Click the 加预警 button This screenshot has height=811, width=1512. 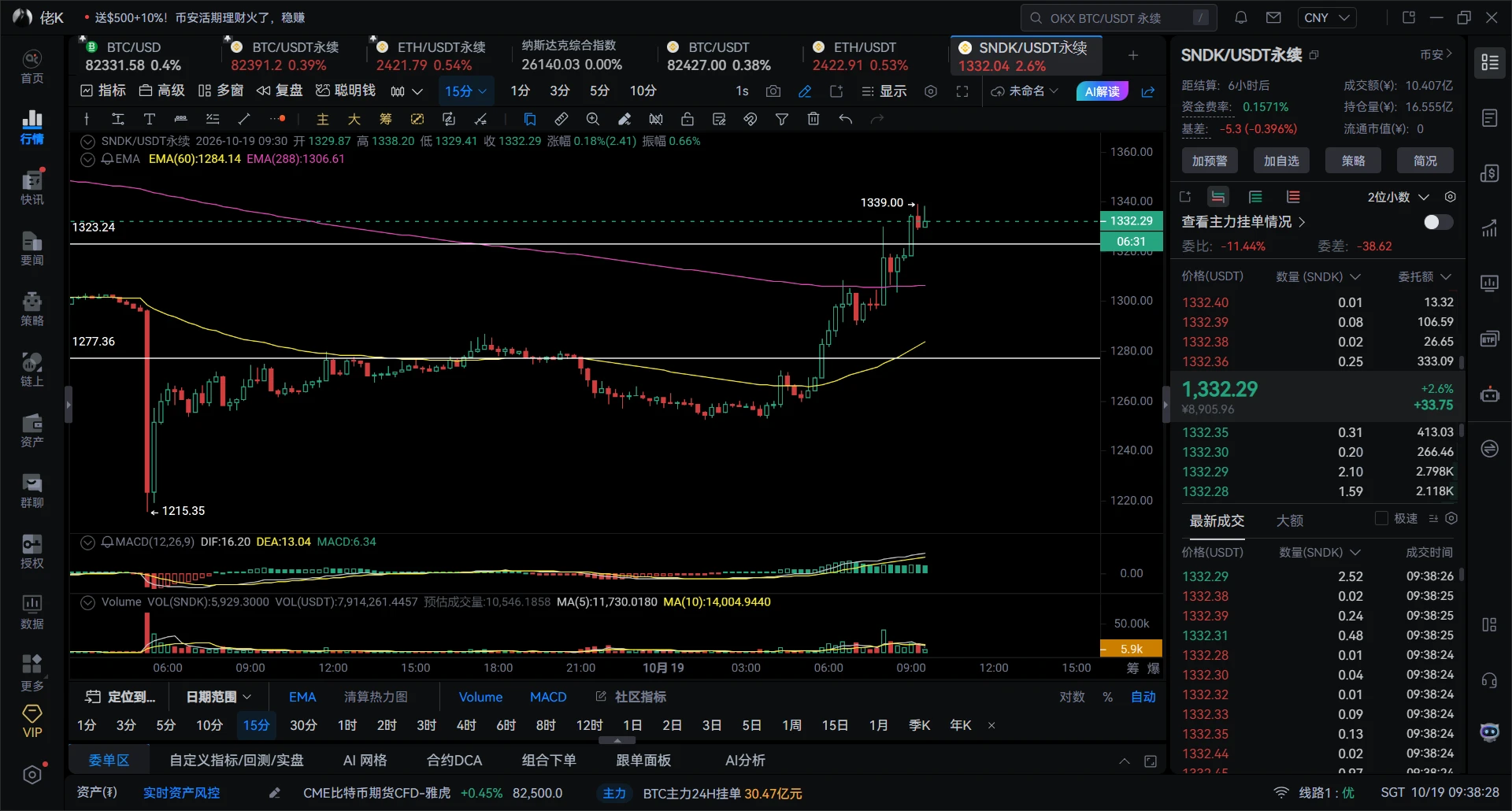[1210, 161]
